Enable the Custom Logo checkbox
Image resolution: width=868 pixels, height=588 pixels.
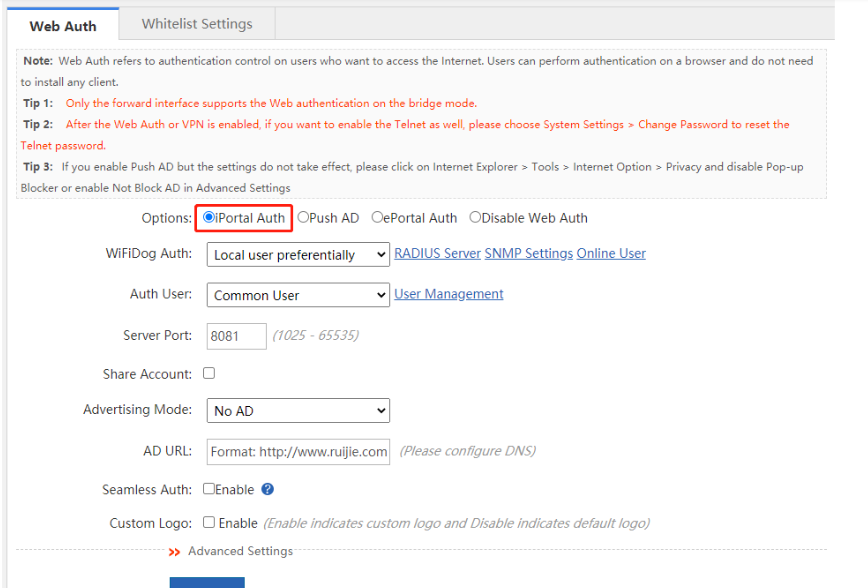(209, 522)
